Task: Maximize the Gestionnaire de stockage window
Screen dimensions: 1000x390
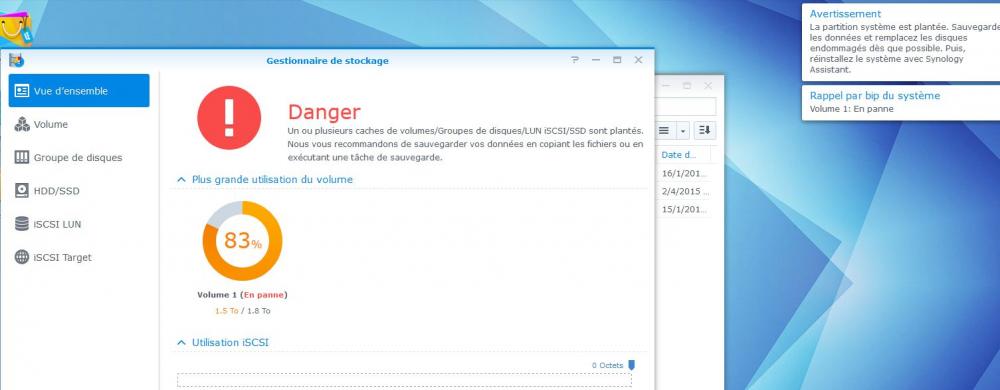Action: 617,60
